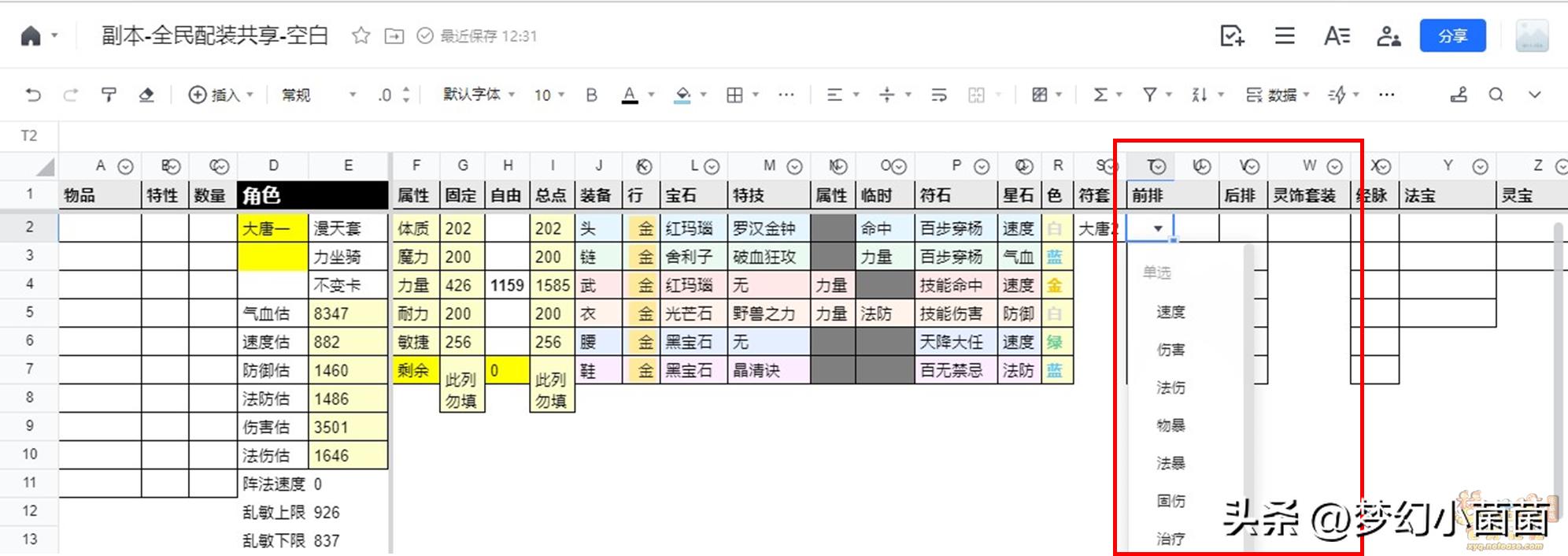Open the filter arrow on column W

pyautogui.click(x=1334, y=166)
